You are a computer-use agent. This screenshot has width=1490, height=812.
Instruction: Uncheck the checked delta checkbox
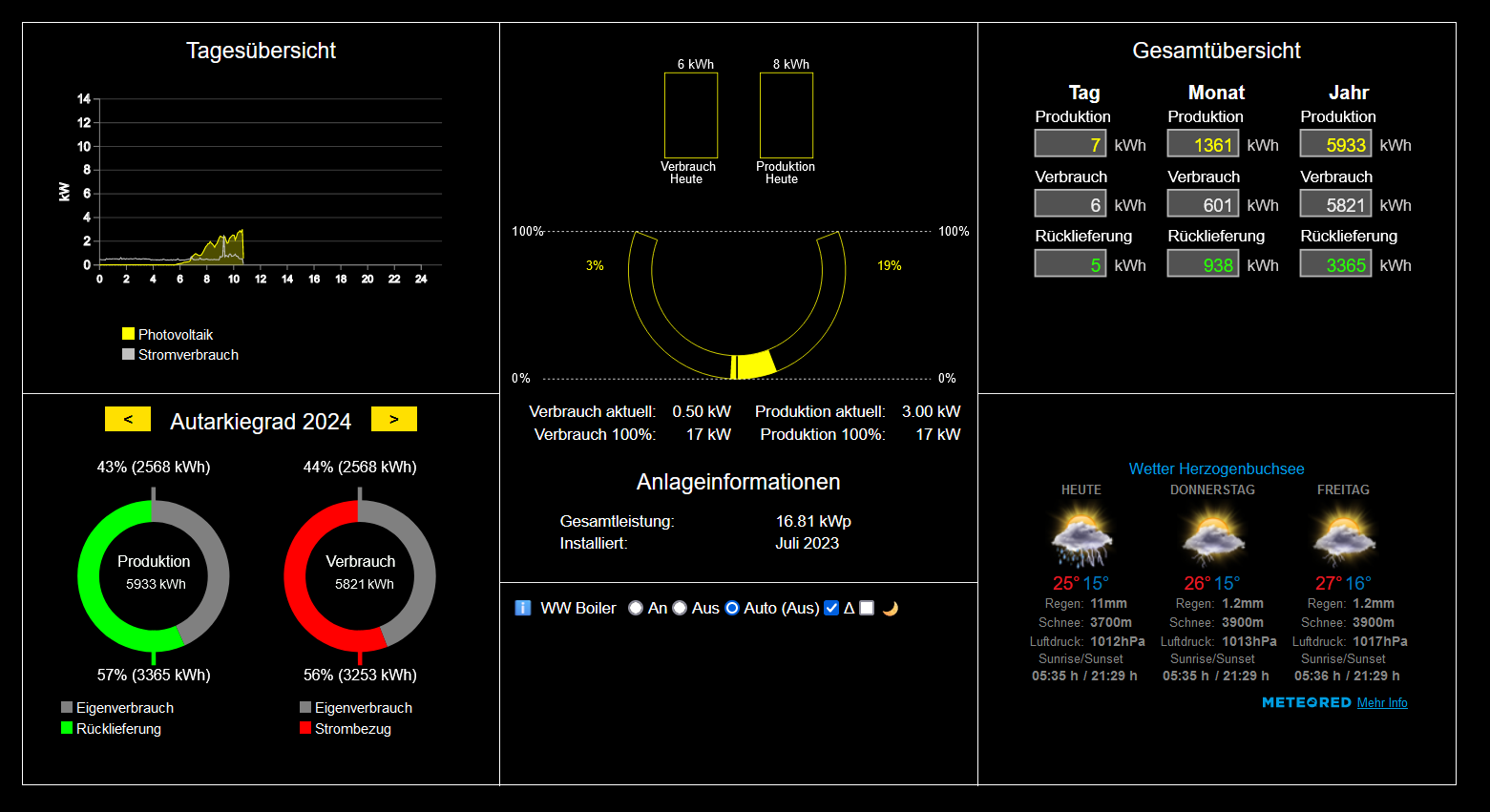click(x=831, y=608)
